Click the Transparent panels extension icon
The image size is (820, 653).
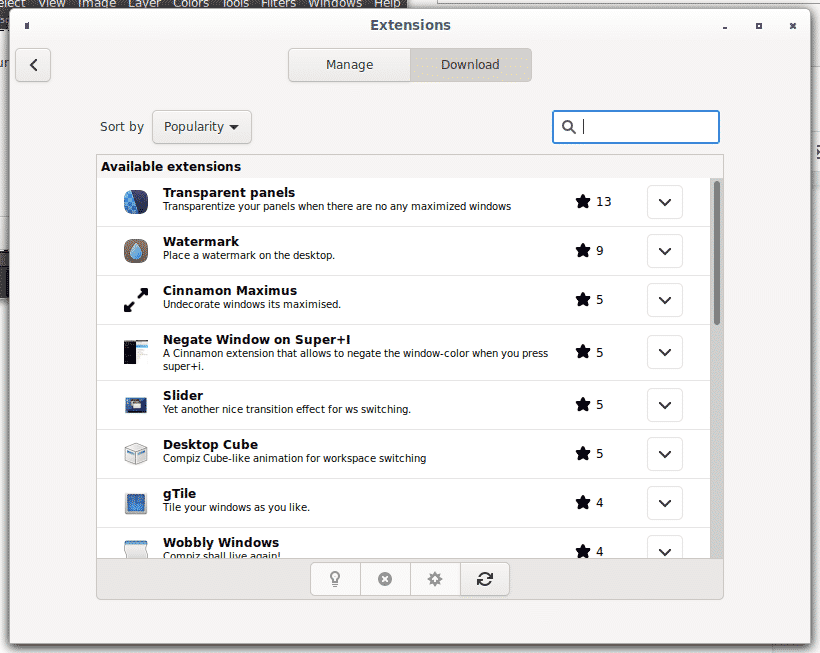136,202
